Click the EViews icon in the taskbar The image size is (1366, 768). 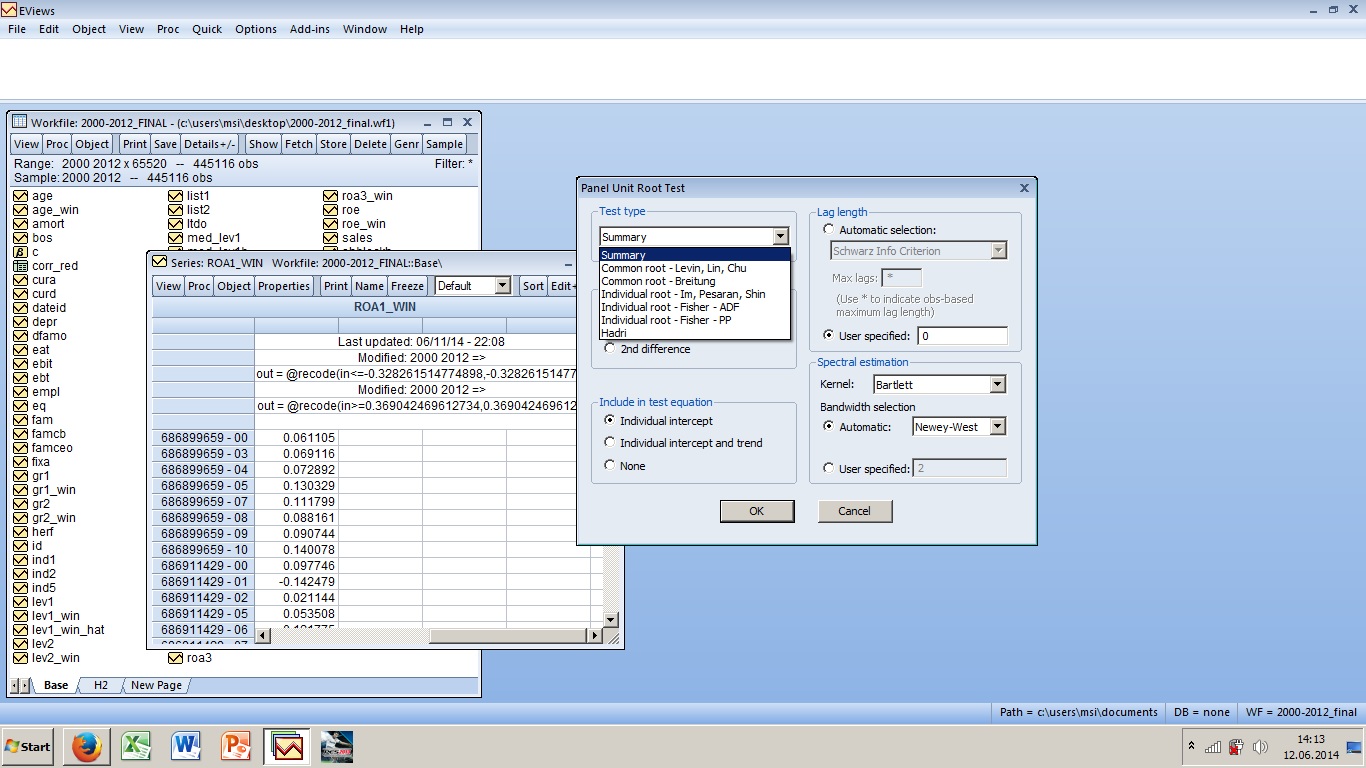[x=286, y=746]
